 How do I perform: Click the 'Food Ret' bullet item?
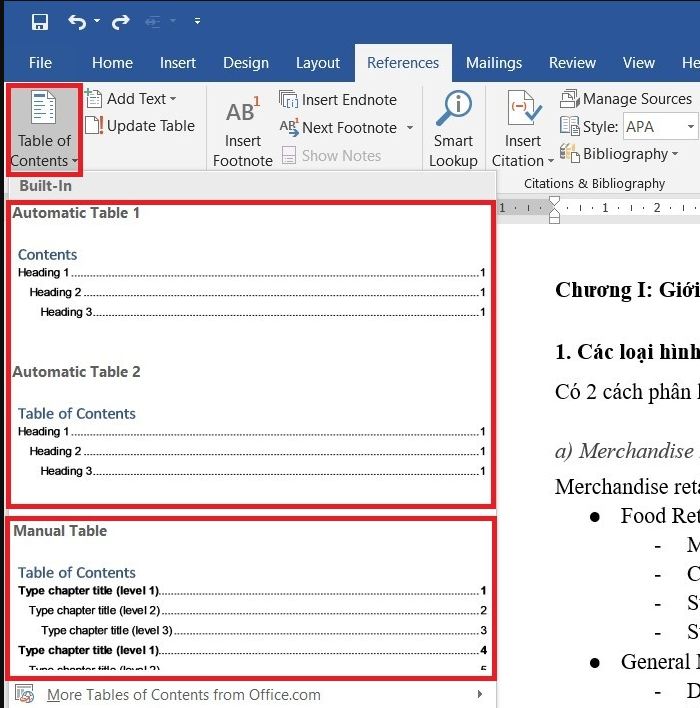tap(660, 516)
